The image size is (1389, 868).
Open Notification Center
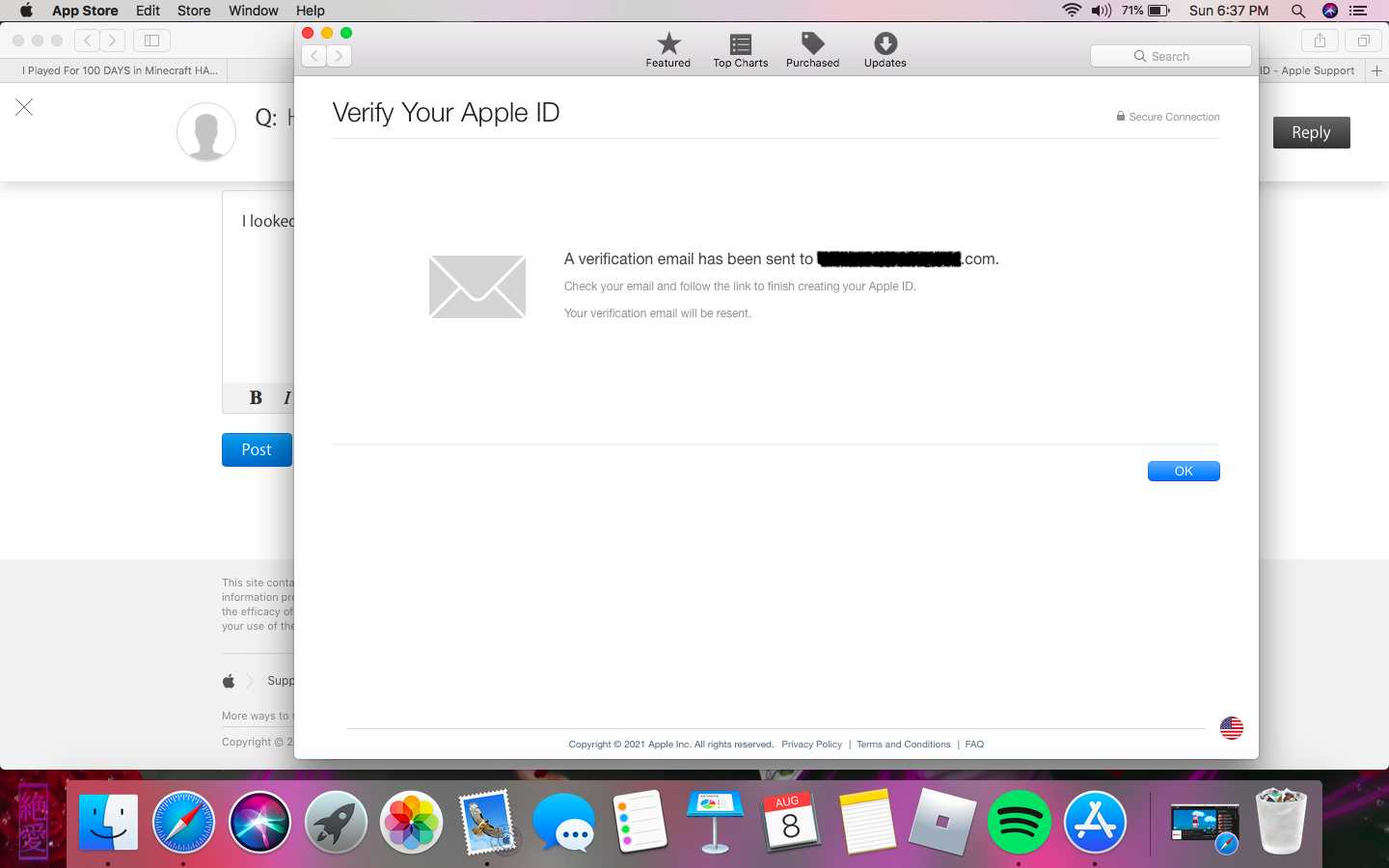(1358, 11)
